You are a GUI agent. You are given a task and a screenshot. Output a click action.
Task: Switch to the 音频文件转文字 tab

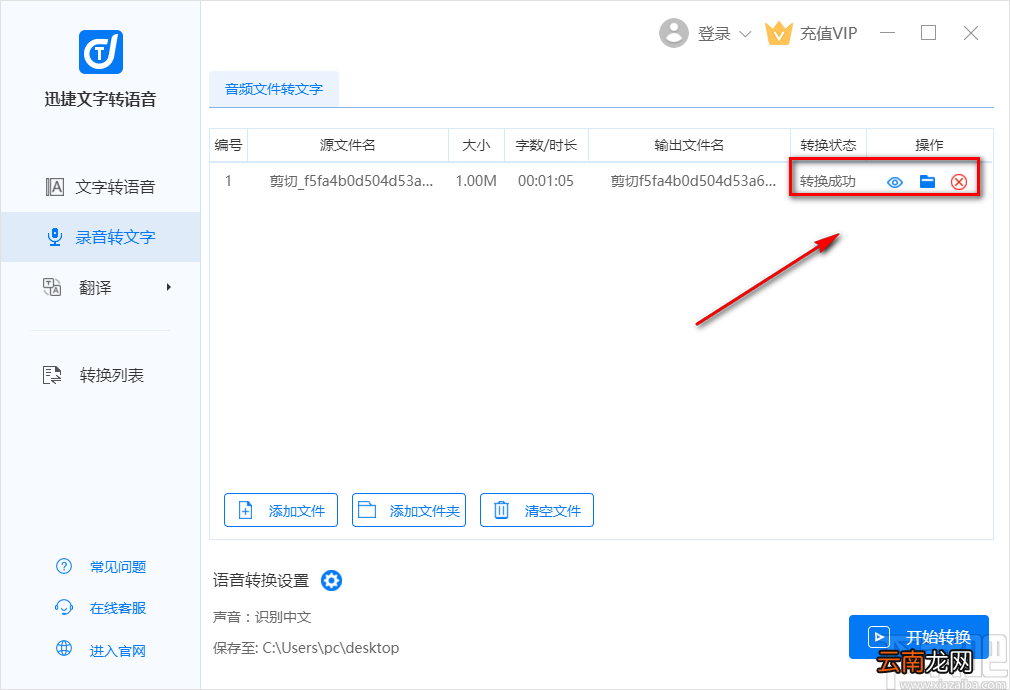[274, 89]
